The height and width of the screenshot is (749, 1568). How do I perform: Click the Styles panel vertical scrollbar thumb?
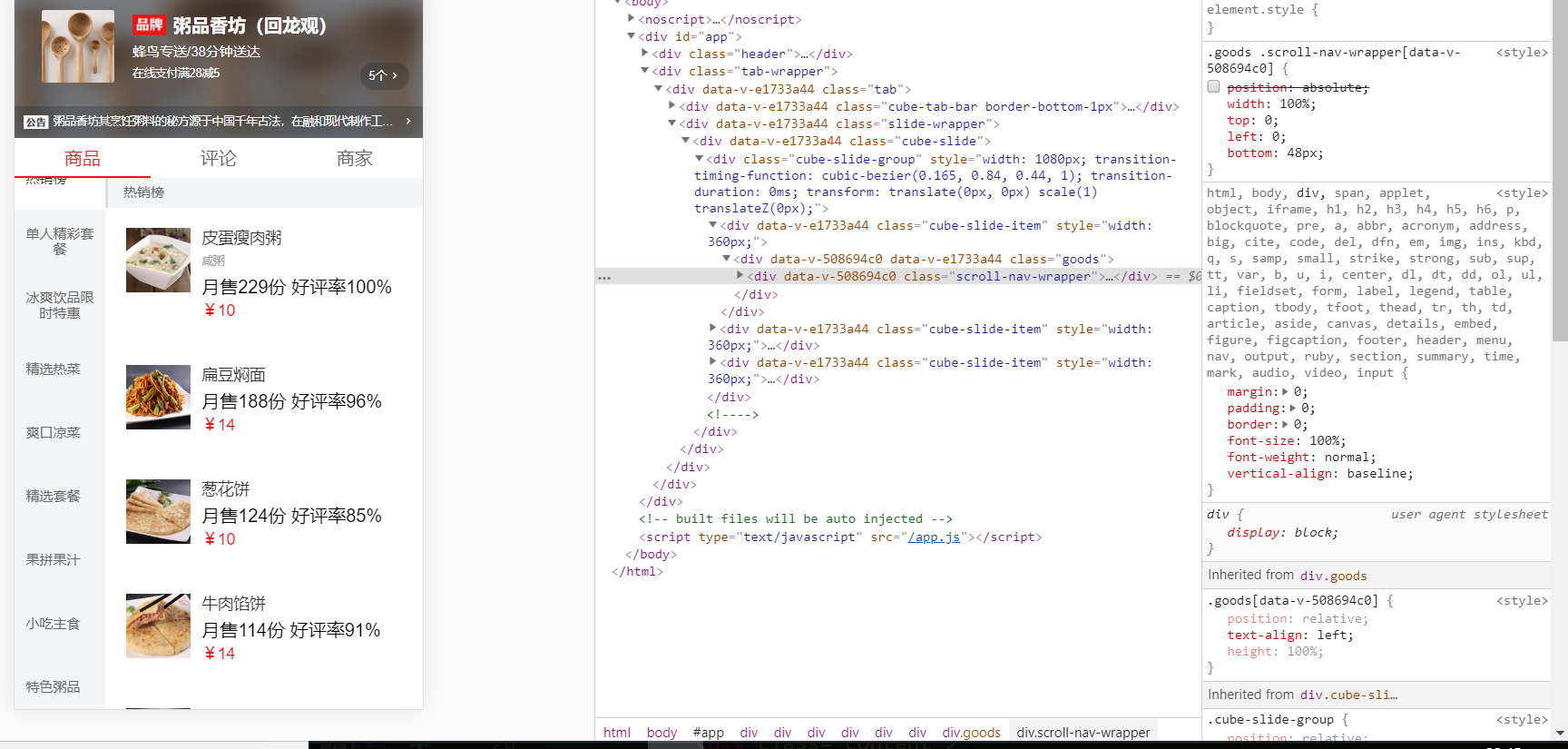(x=1560, y=172)
